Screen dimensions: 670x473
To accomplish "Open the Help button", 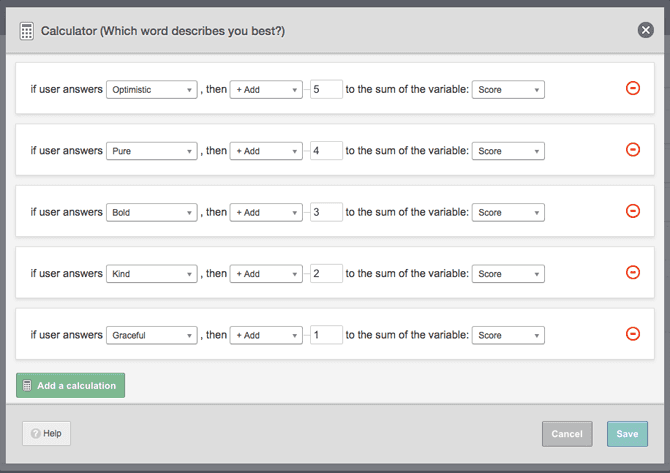I will pyautogui.click(x=46, y=433).
